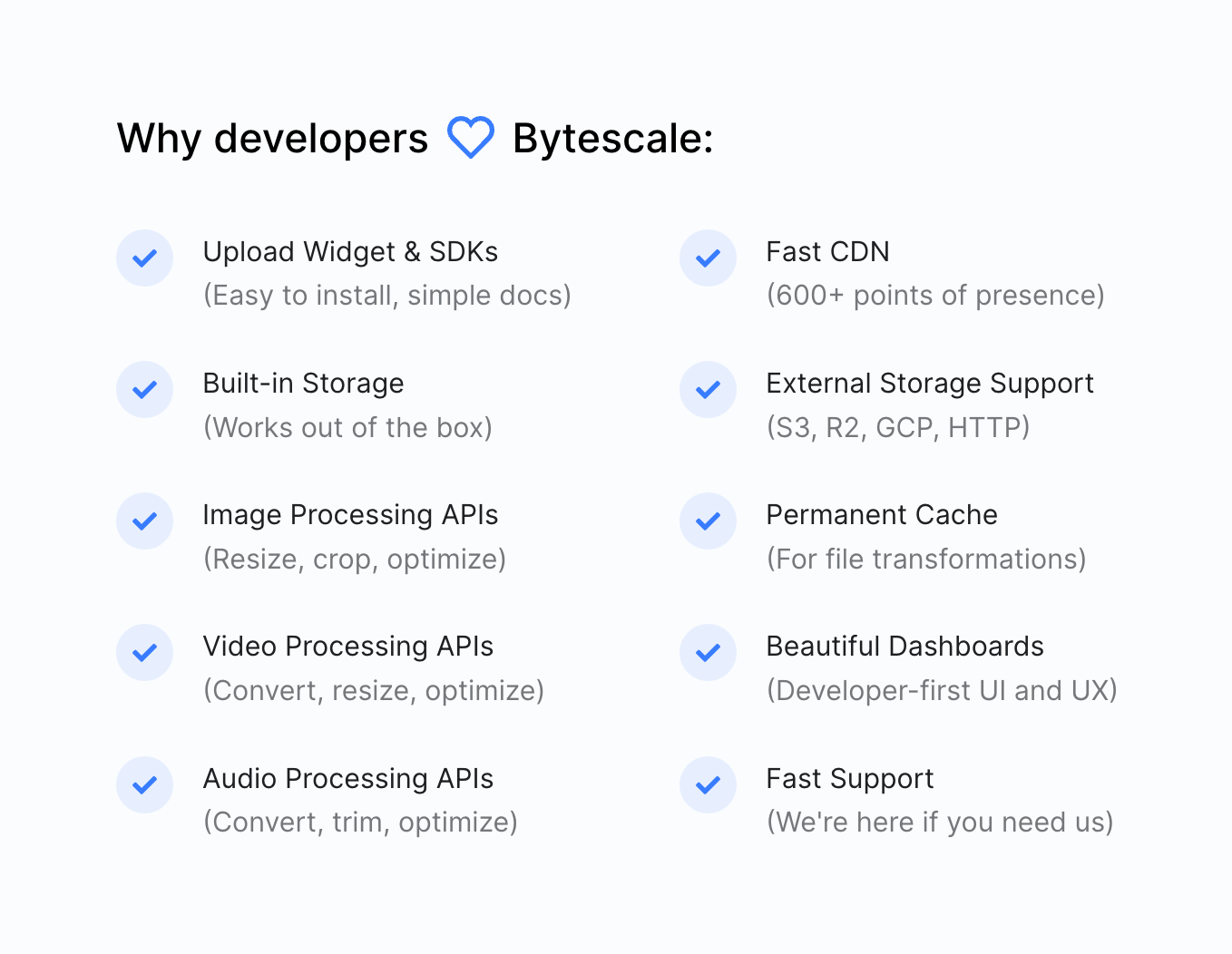The width and height of the screenshot is (1232, 954).
Task: Select the External Storage Support text
Action: coord(929,384)
